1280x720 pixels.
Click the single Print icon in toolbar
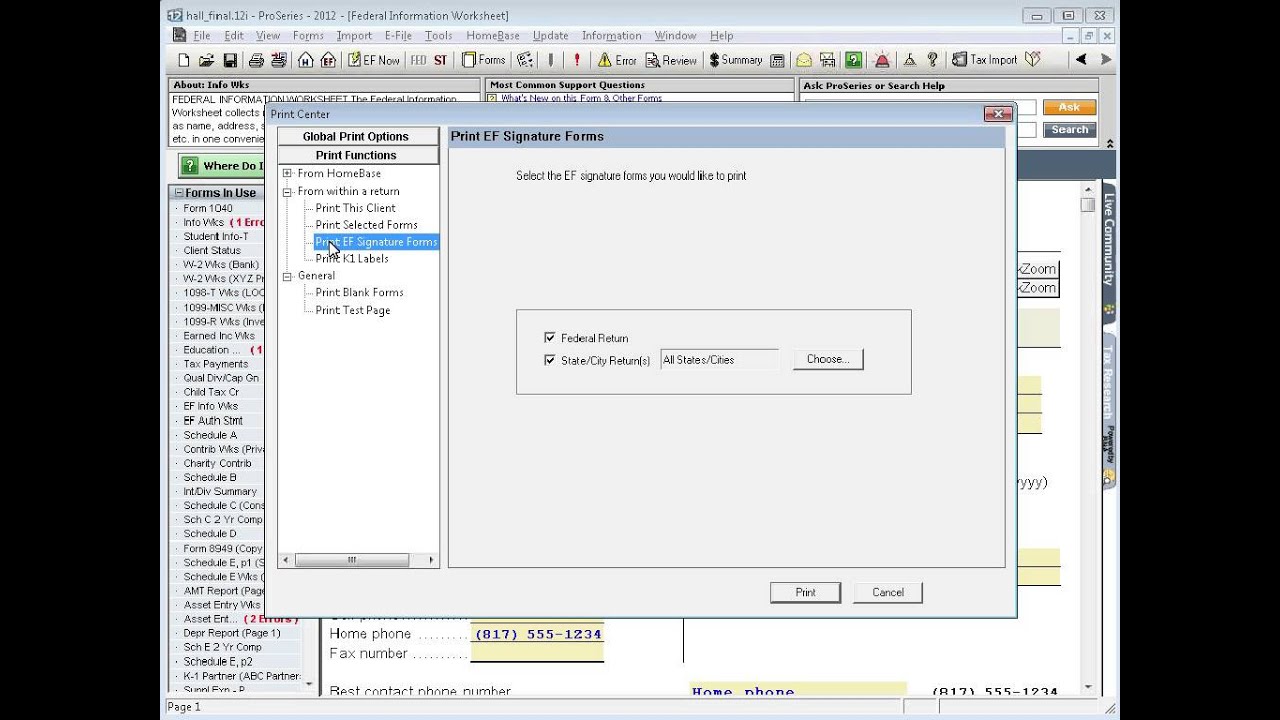tap(256, 60)
